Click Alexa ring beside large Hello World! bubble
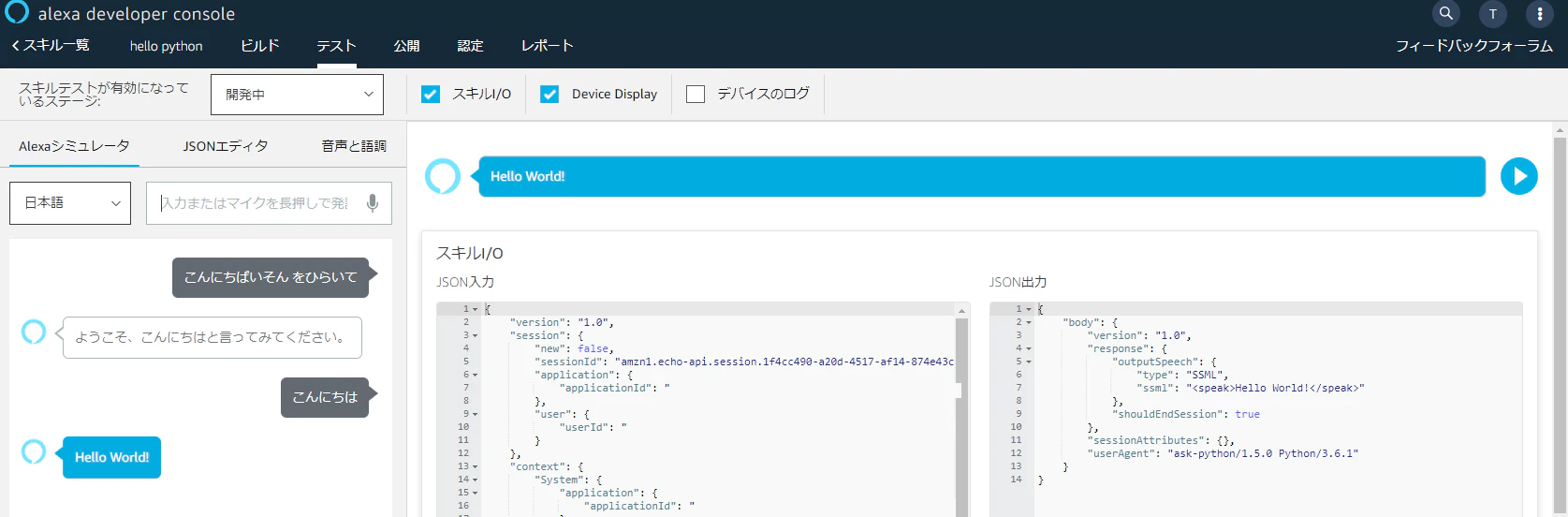Viewport: 1568px width, 517px height. point(443,176)
